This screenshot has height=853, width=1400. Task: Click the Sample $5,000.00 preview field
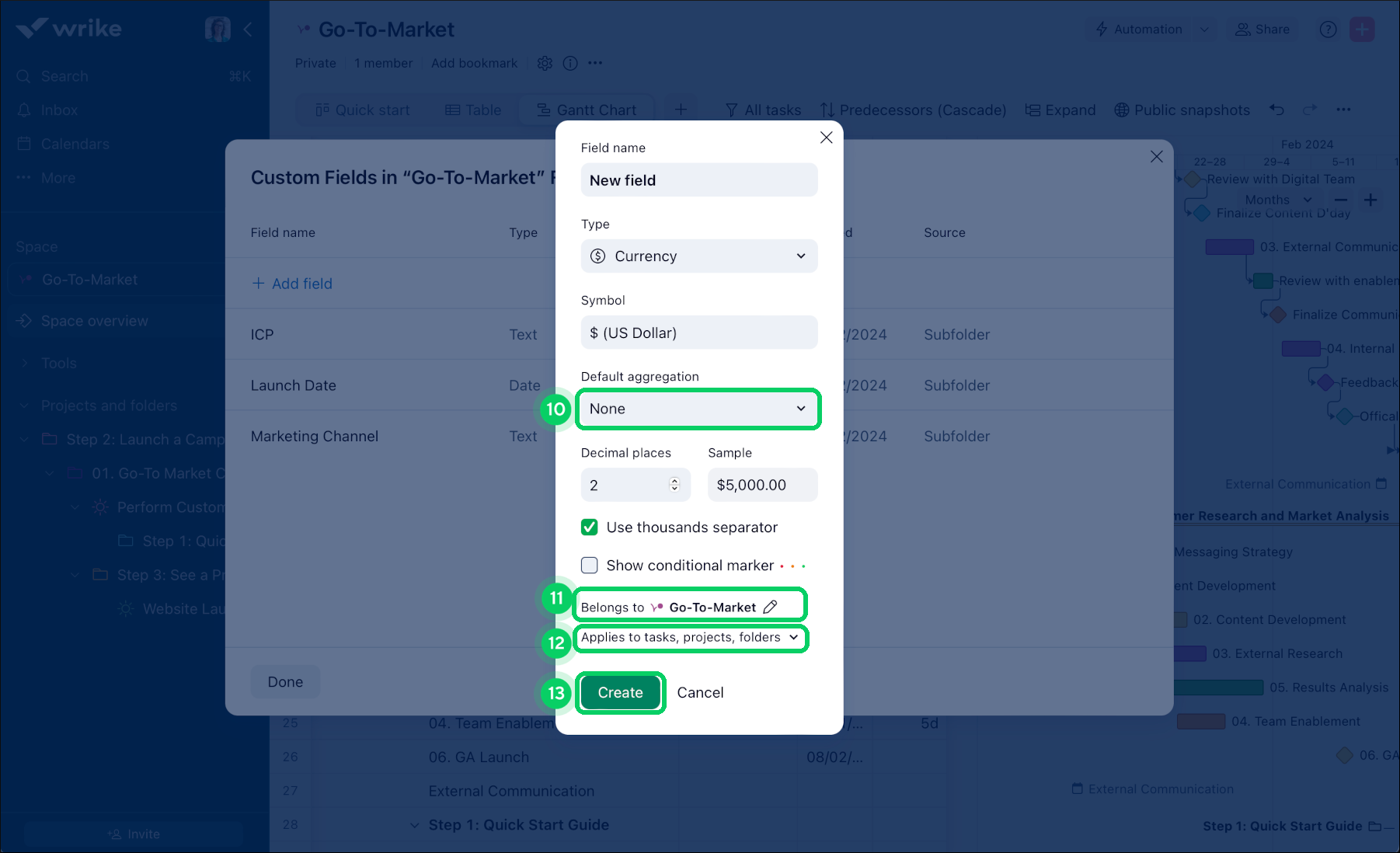(x=763, y=485)
